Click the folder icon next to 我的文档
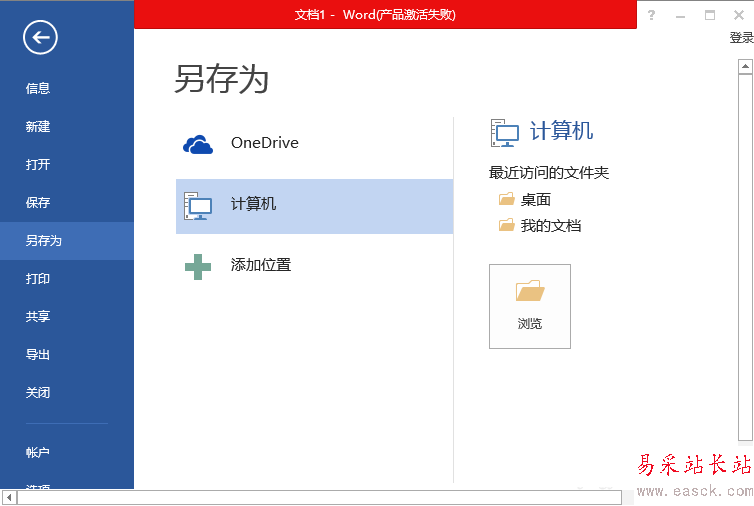This screenshot has height=506, width=754. pyautogui.click(x=506, y=225)
